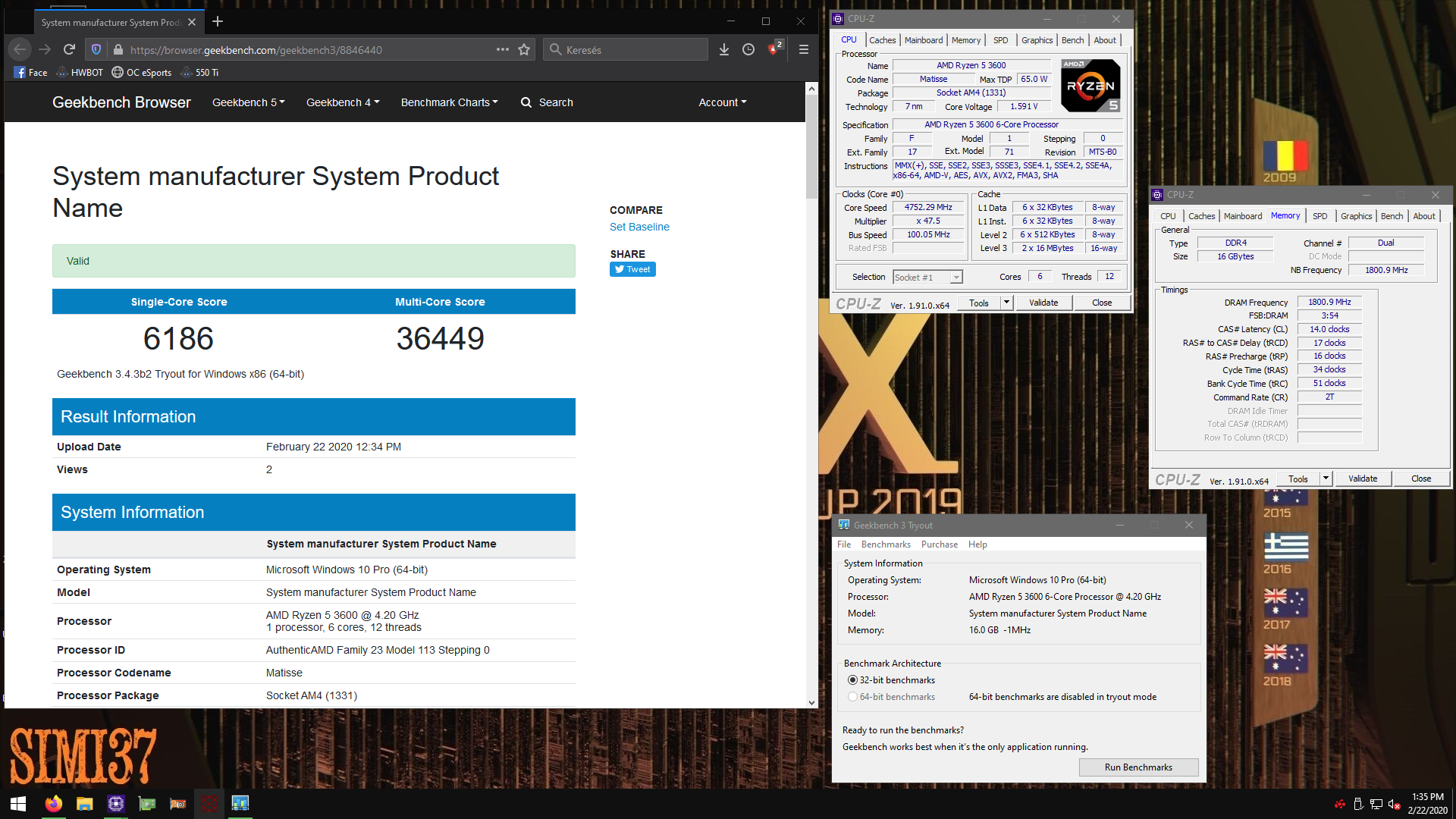Open the Socket #1 selection combo box
Viewport: 1456px width, 819px height.
pos(927,278)
